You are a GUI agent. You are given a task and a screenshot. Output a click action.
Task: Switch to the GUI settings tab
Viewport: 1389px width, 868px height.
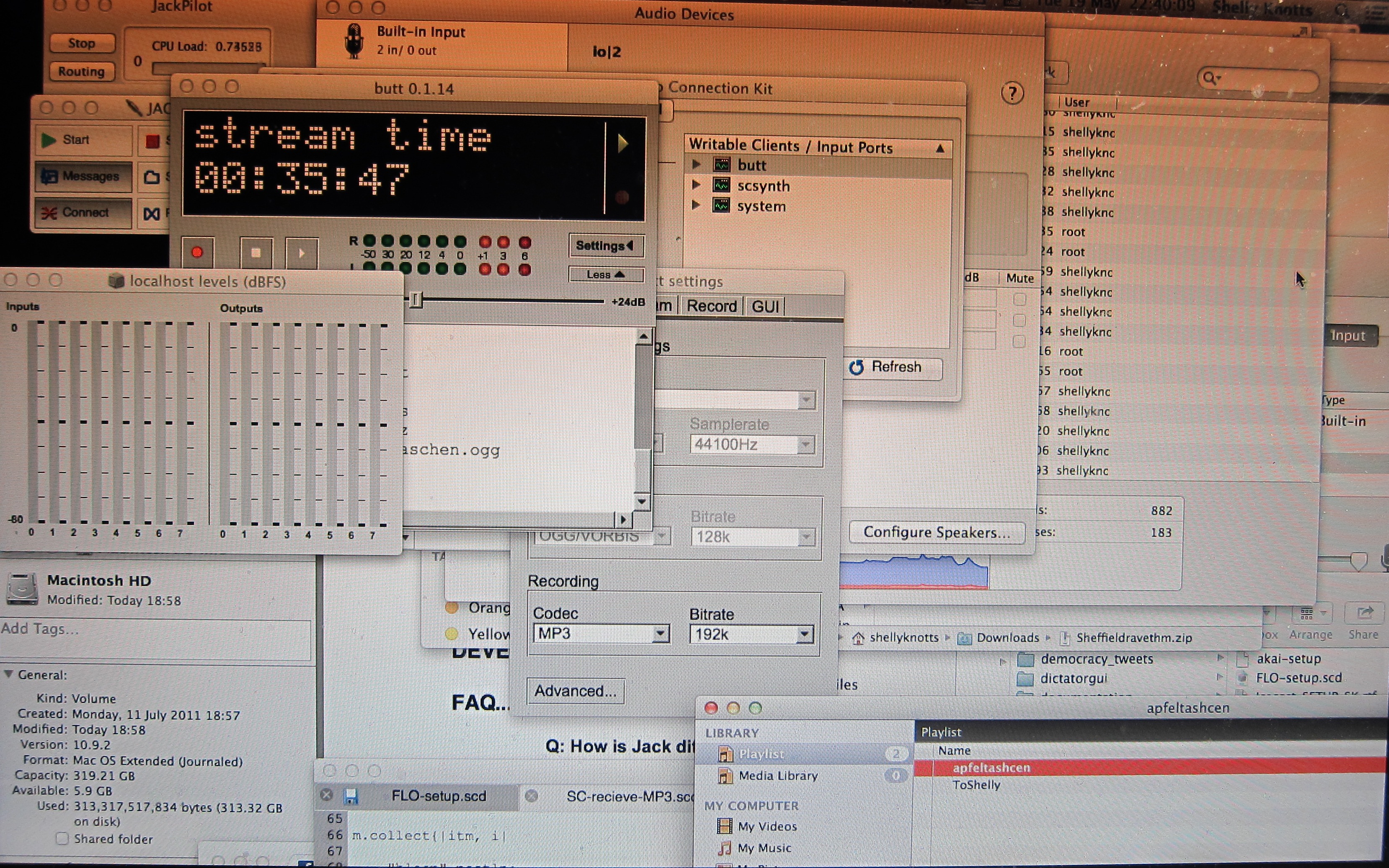[x=765, y=307]
